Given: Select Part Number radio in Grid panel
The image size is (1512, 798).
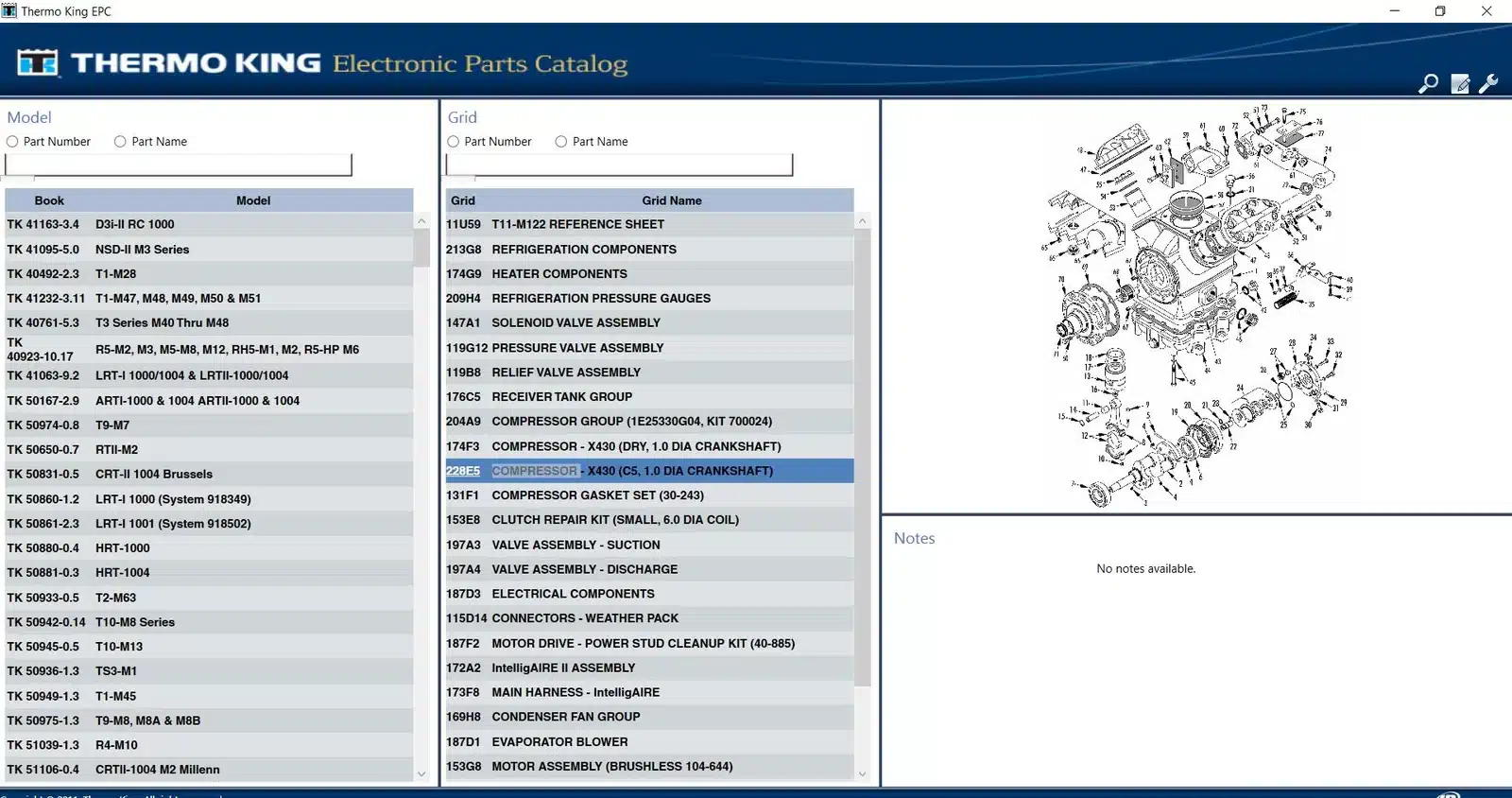Looking at the screenshot, I should pyautogui.click(x=454, y=142).
